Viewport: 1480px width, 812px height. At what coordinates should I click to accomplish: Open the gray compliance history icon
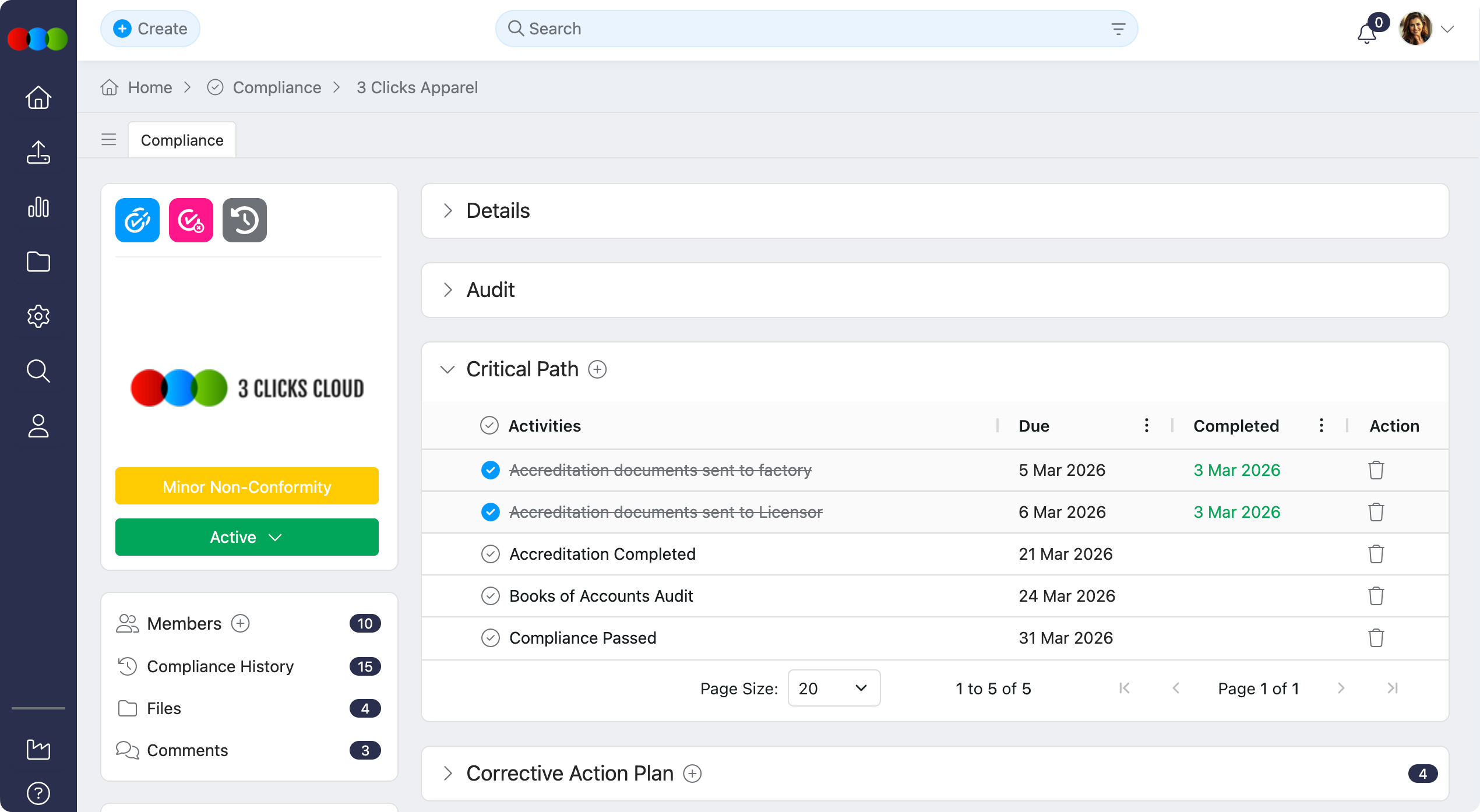pyautogui.click(x=244, y=220)
